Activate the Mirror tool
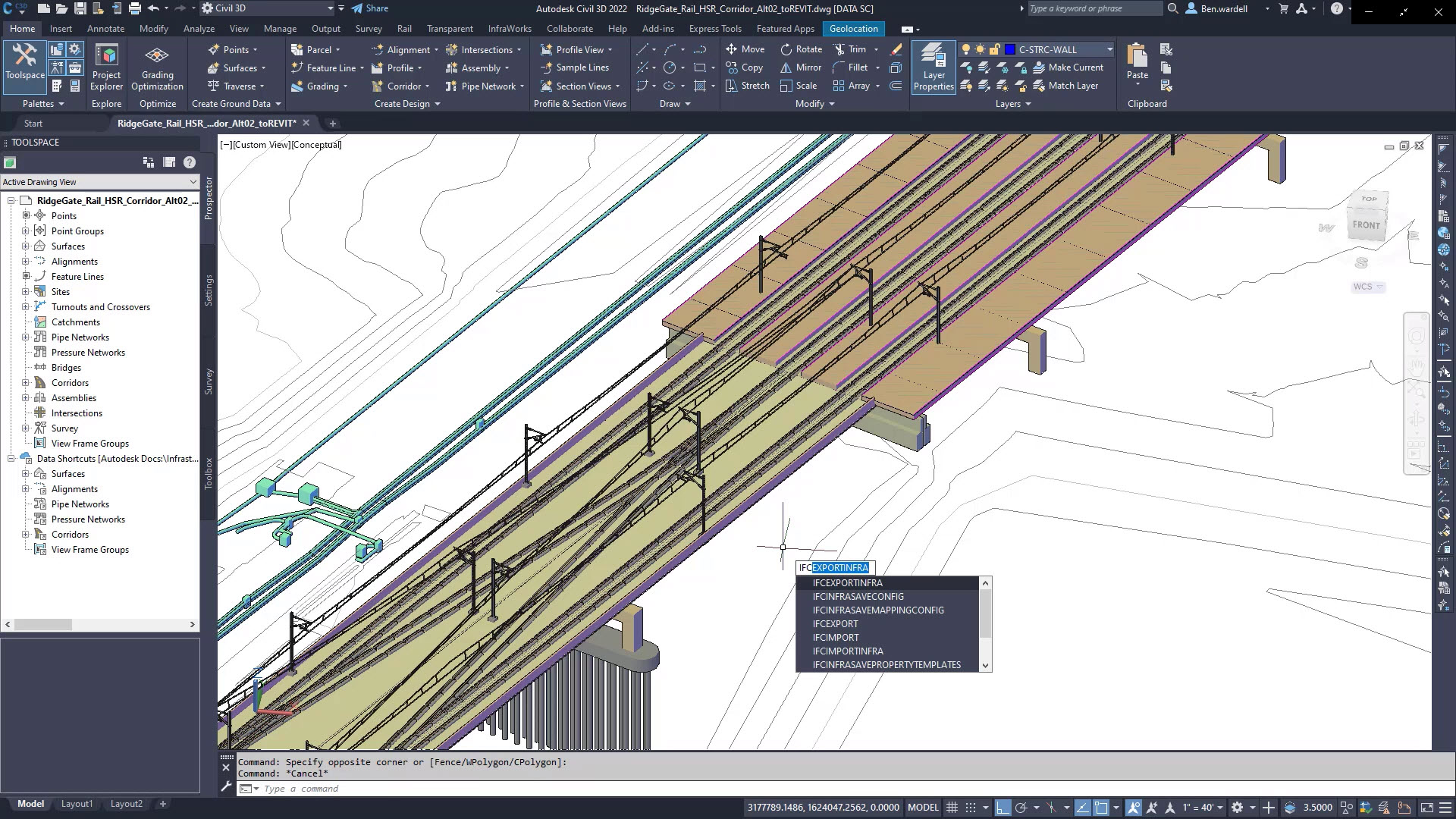The image size is (1456, 819). [802, 67]
